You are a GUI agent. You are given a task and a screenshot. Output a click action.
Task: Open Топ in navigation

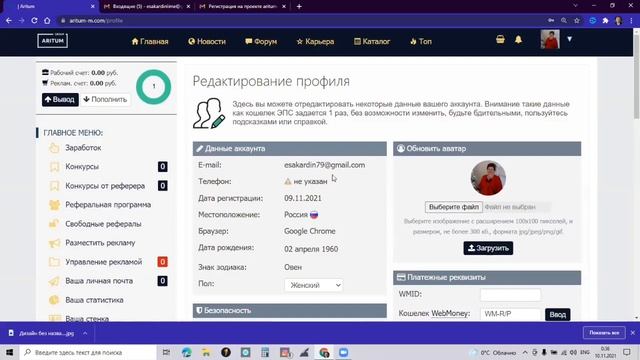point(420,41)
